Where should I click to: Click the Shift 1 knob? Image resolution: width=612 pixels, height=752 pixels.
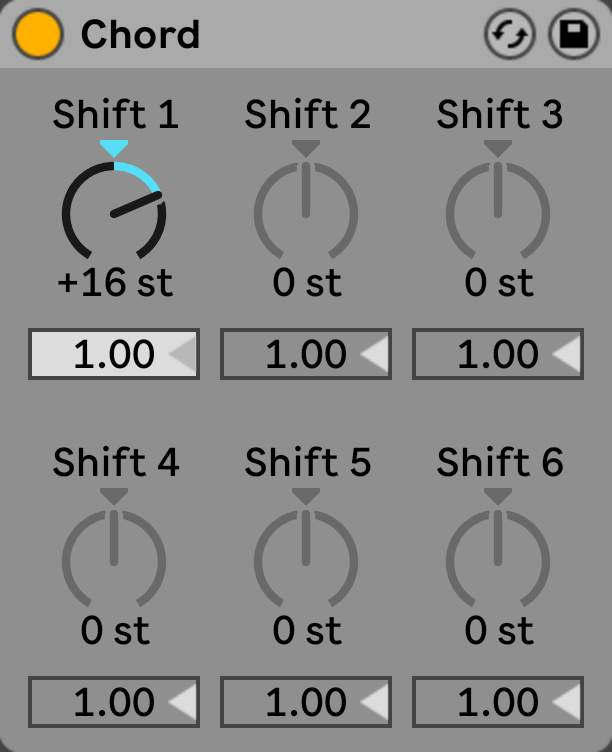click(114, 211)
